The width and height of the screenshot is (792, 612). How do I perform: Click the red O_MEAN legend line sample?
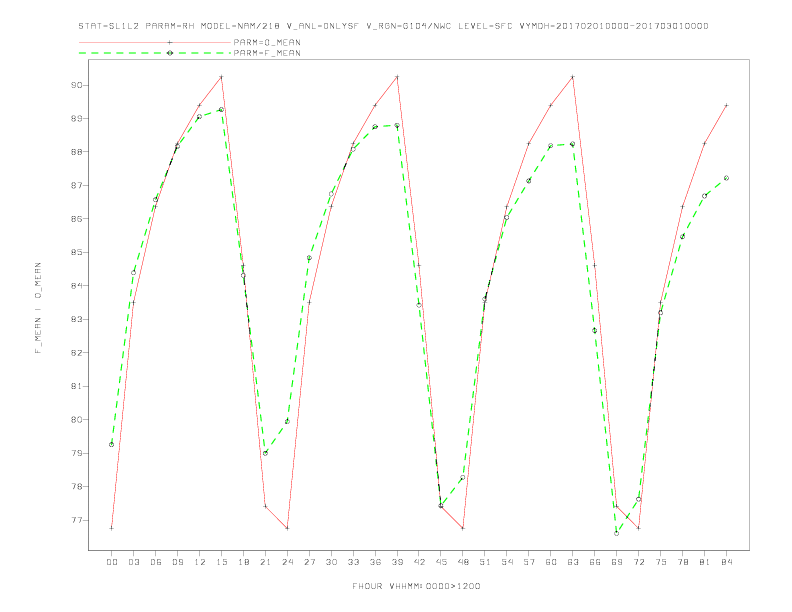(x=155, y=42)
